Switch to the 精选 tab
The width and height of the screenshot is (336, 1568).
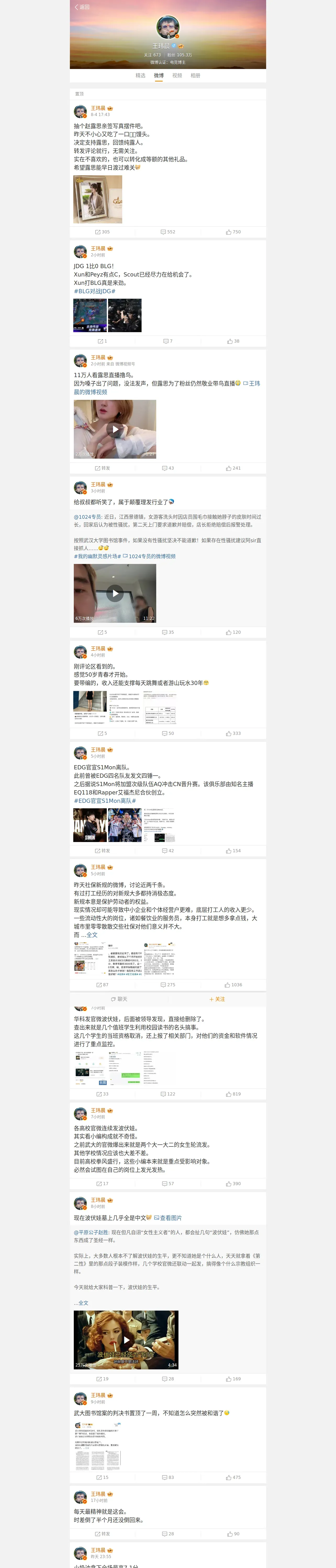click(x=140, y=76)
